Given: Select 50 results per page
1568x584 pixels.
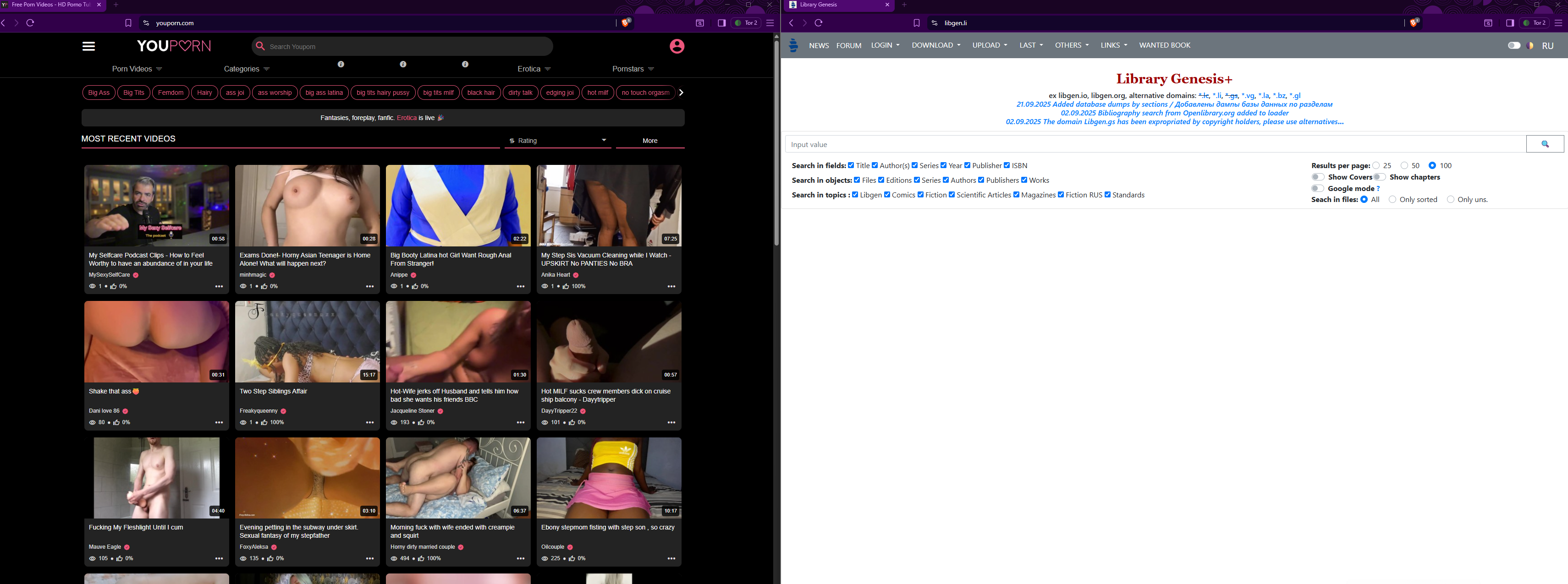Looking at the screenshot, I should coord(1404,165).
